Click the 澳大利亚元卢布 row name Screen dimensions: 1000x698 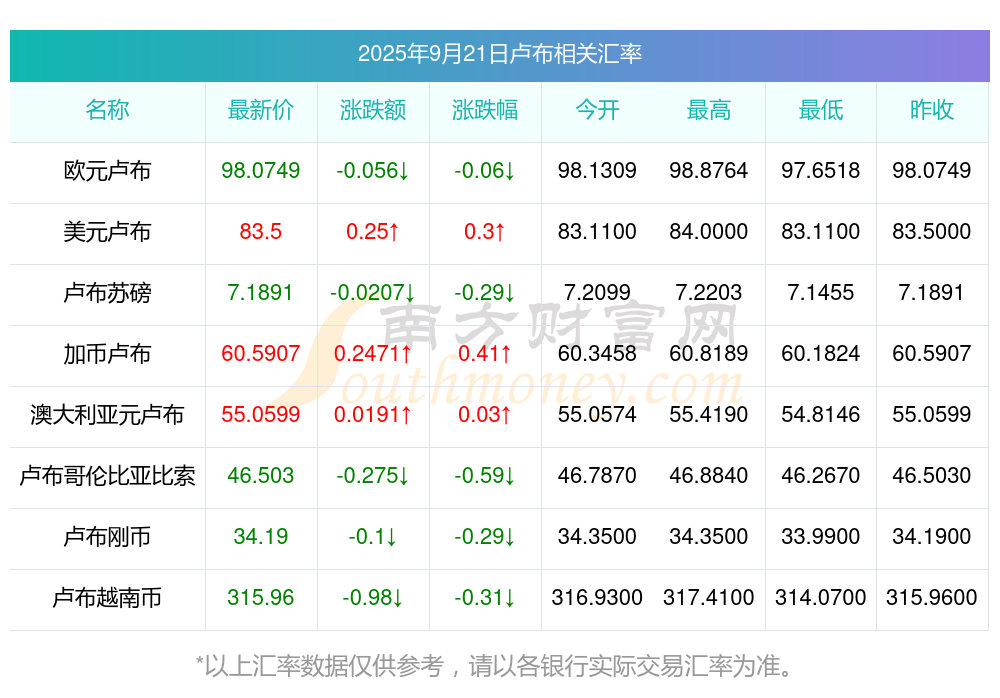(107, 415)
